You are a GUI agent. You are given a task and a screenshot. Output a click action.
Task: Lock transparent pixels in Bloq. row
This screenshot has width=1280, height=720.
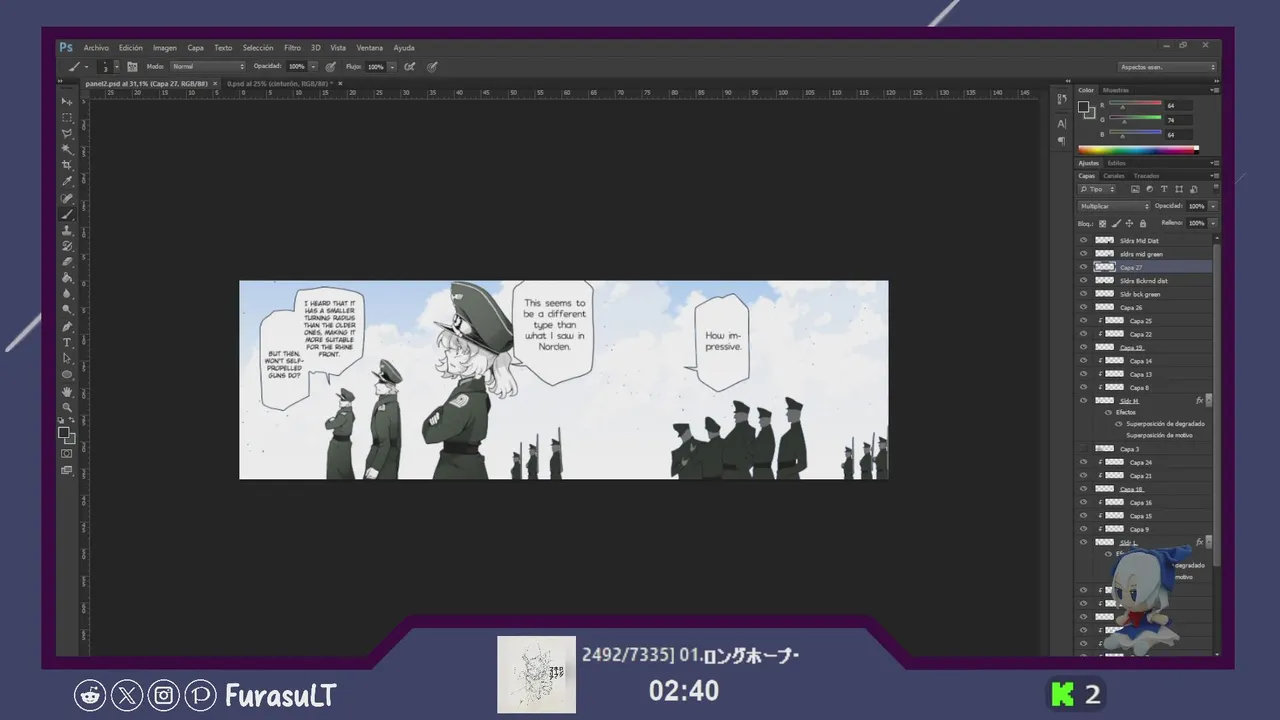pyautogui.click(x=1103, y=223)
